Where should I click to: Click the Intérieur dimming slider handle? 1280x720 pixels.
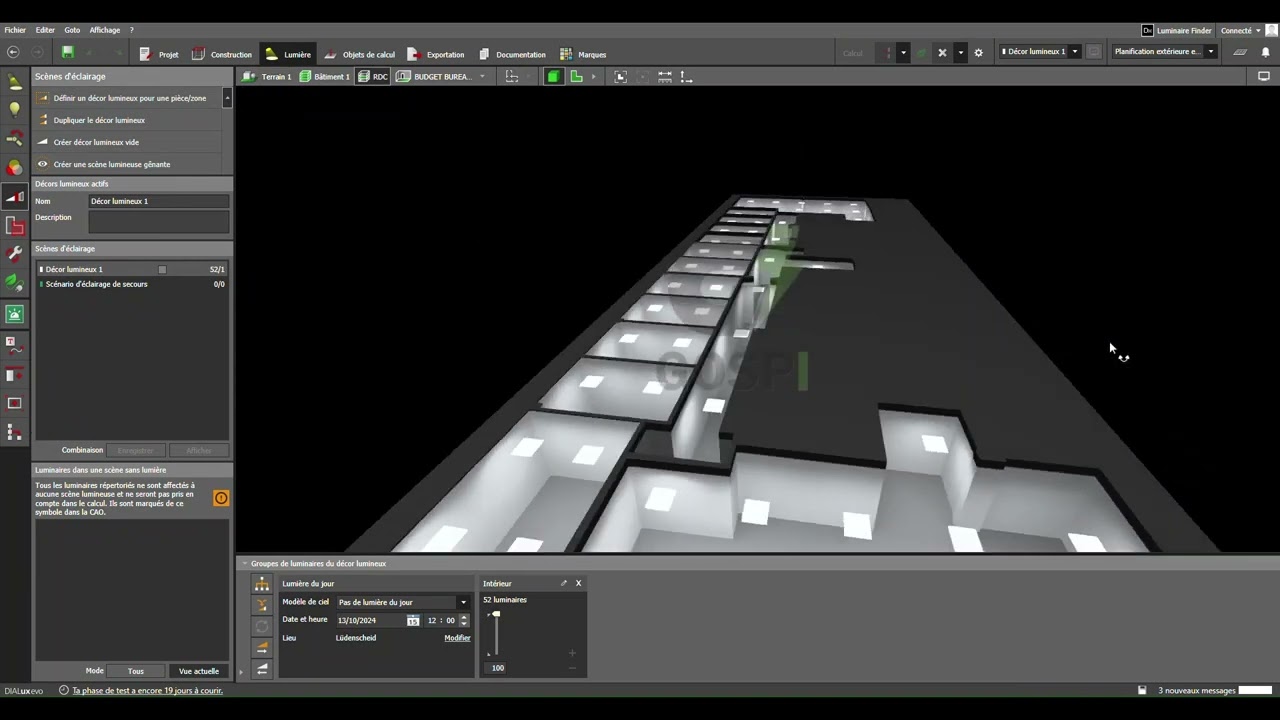(x=496, y=614)
